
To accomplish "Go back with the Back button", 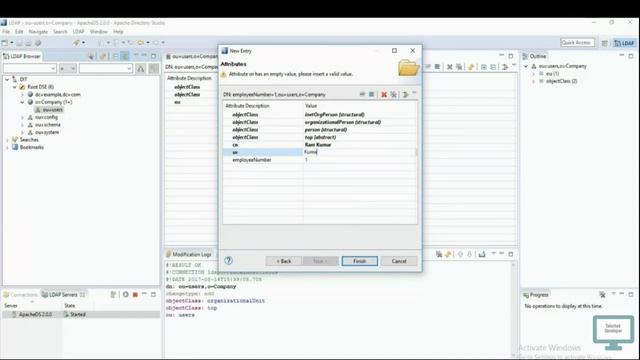I will (284, 261).
